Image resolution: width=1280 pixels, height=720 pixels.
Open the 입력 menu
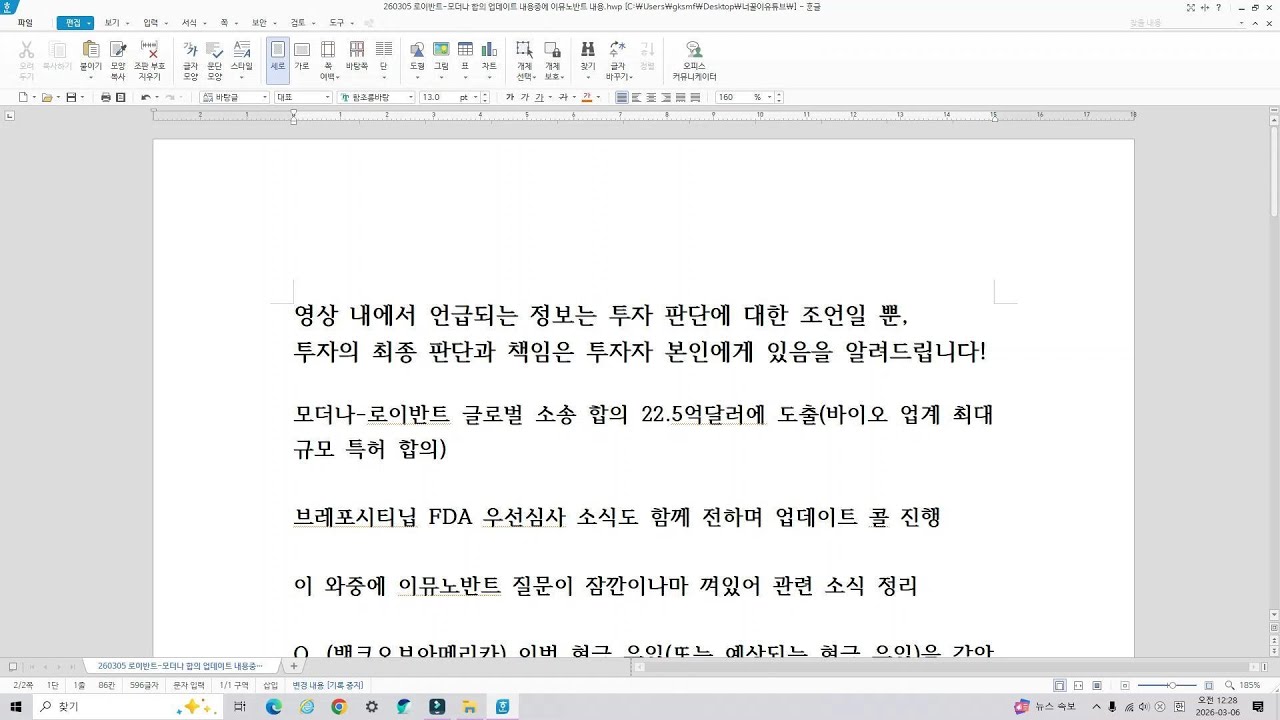pyautogui.click(x=153, y=22)
